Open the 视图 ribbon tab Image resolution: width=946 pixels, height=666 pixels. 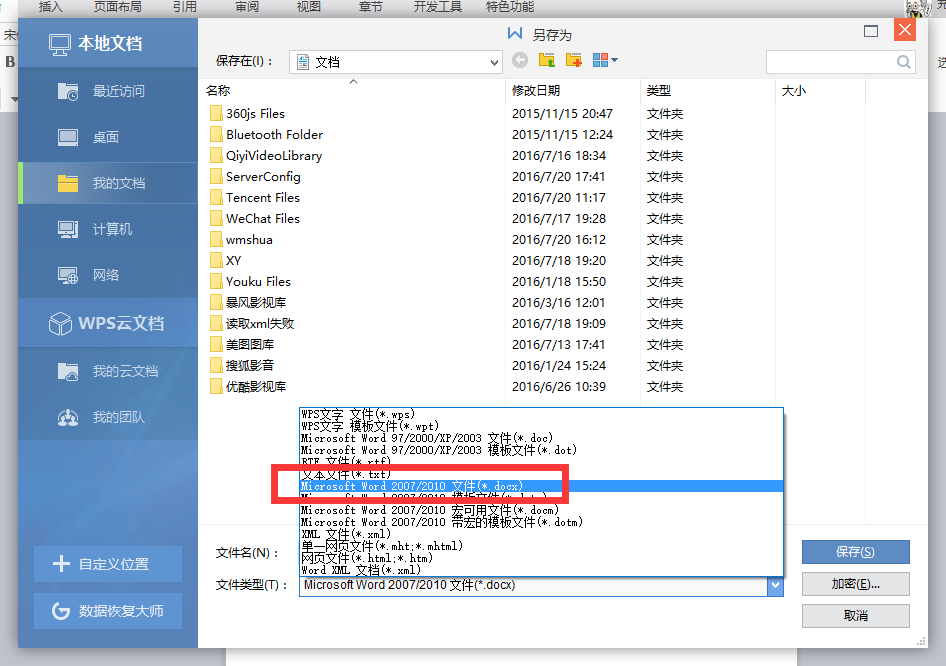308,7
